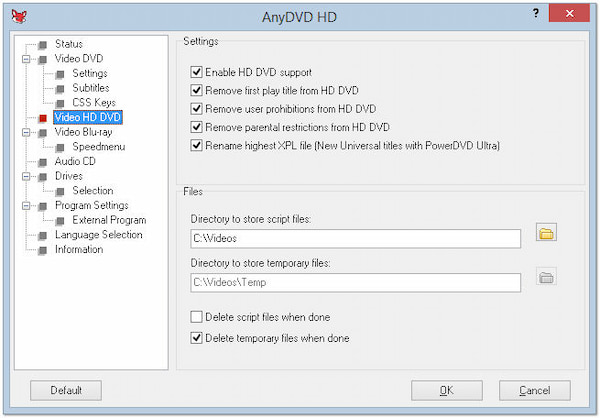Image resolution: width=600 pixels, height=418 pixels.
Task: Click the gray icon beside Subtitles
Action: (60, 89)
